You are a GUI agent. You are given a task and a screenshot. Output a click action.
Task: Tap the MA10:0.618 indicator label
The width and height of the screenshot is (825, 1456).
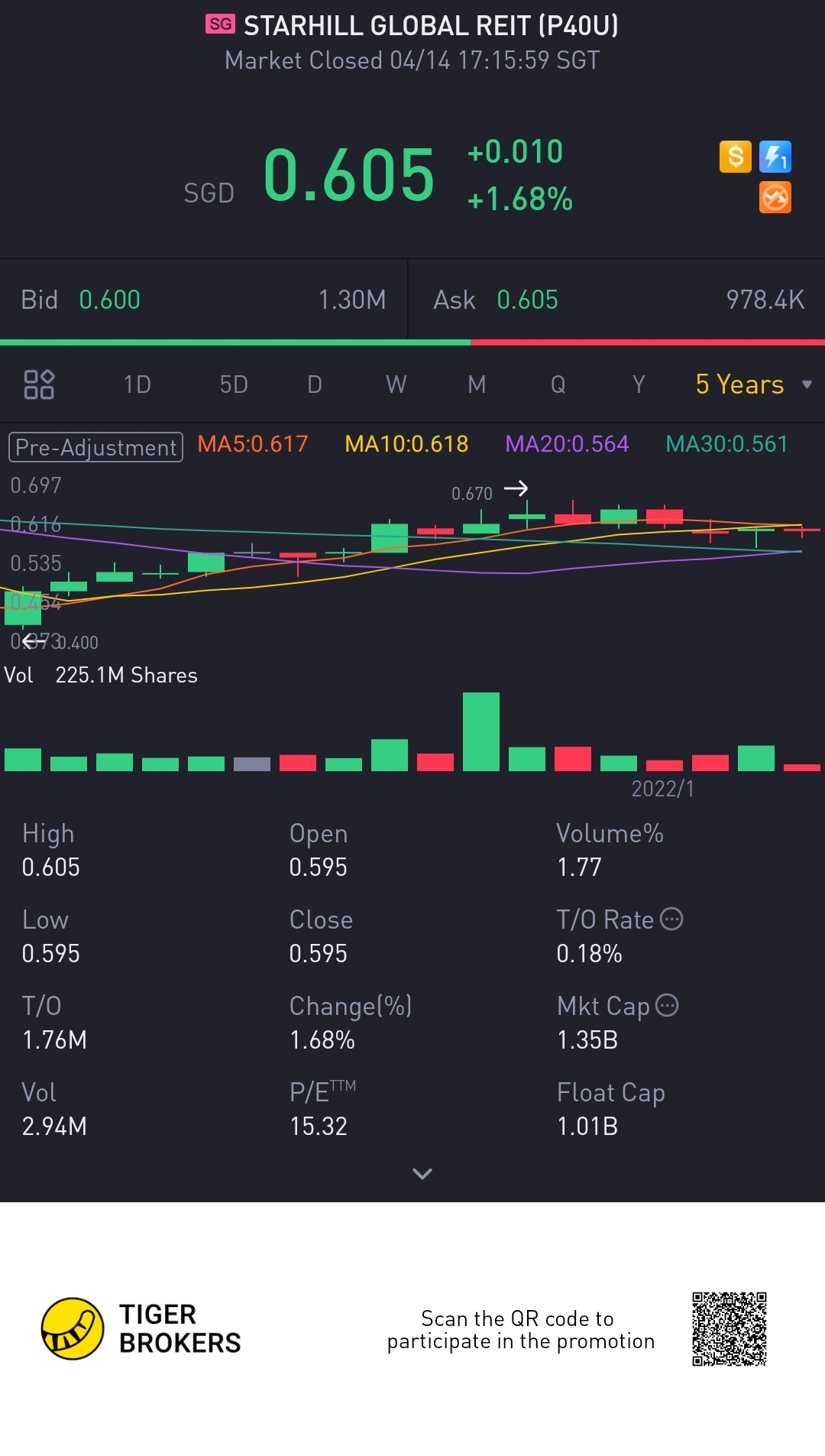click(x=406, y=444)
